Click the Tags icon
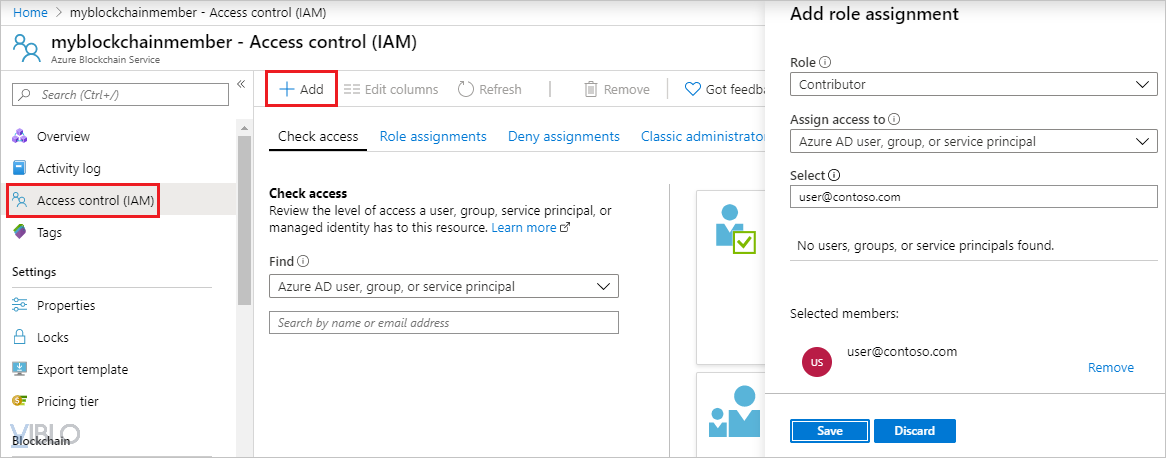This screenshot has height=458, width=1166. (x=19, y=232)
